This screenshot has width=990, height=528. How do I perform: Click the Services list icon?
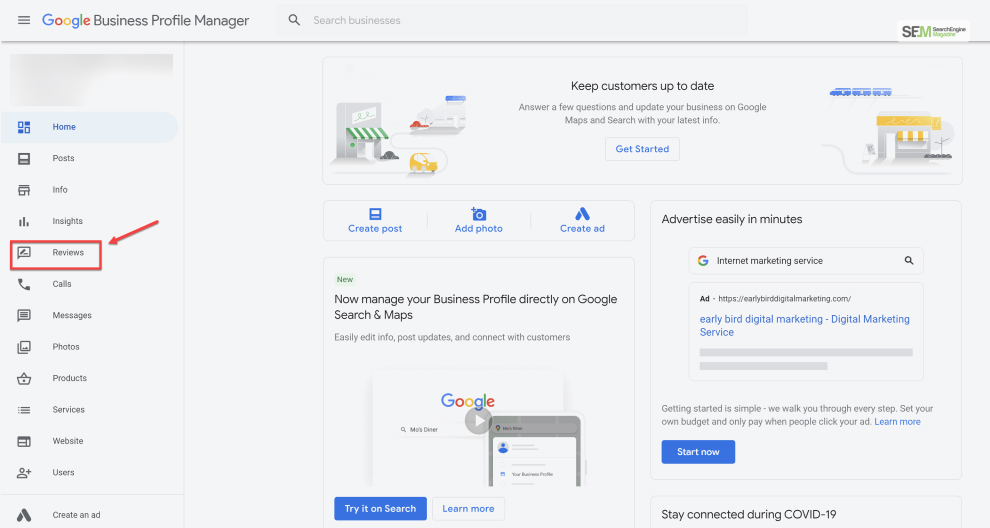24,410
